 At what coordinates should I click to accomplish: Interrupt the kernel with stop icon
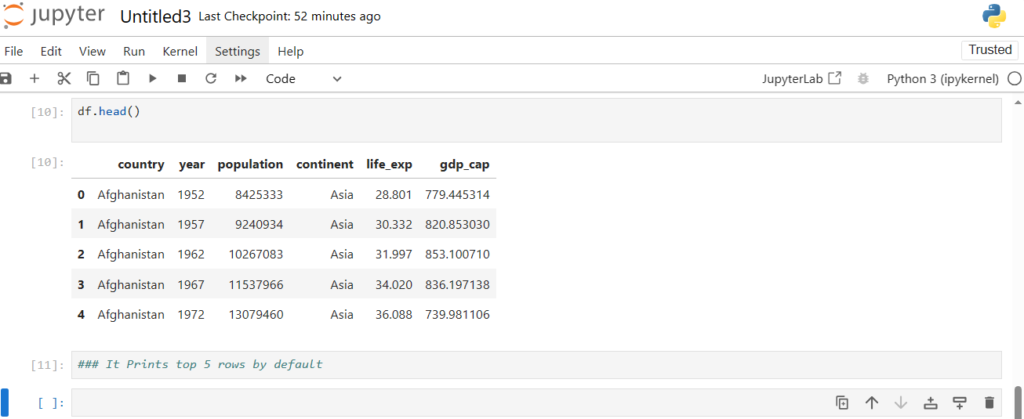pyautogui.click(x=181, y=78)
